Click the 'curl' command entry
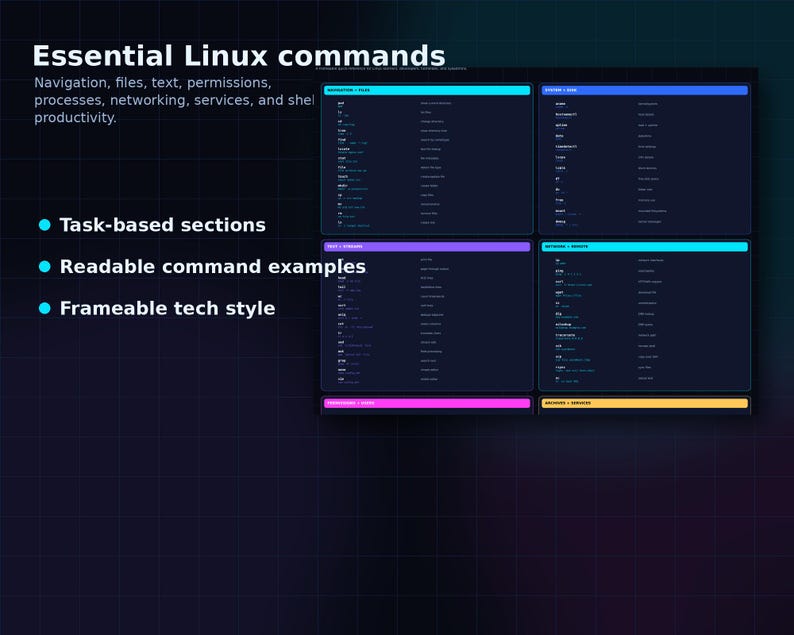 559,282
